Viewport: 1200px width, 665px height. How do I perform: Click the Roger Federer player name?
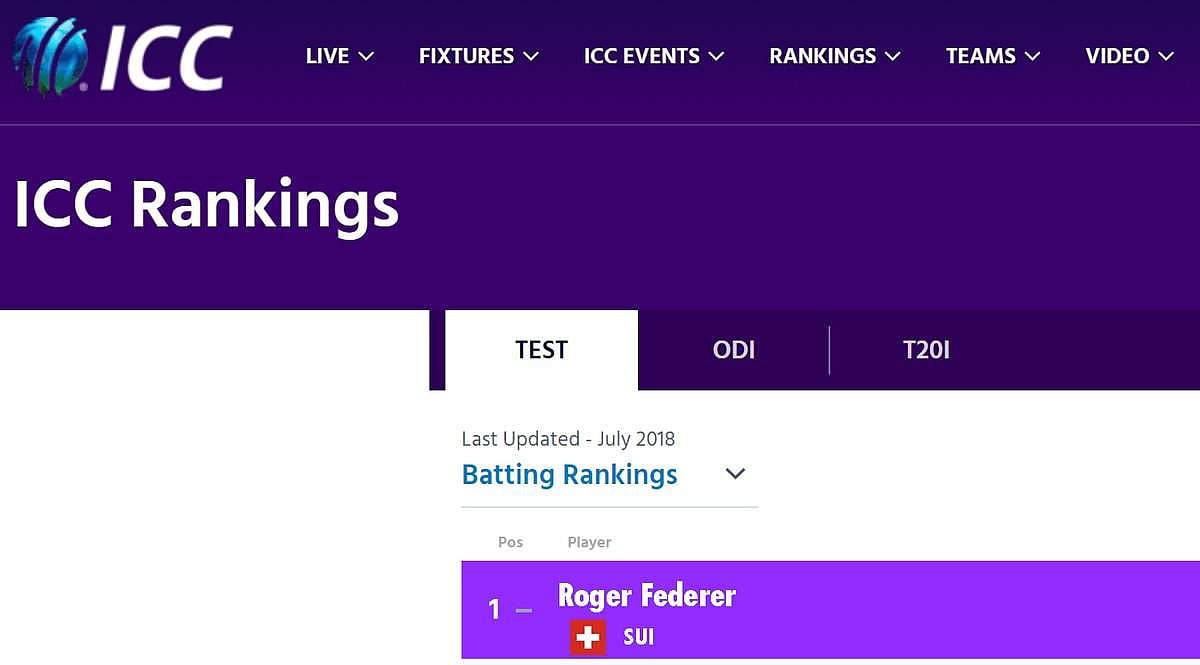coord(646,596)
